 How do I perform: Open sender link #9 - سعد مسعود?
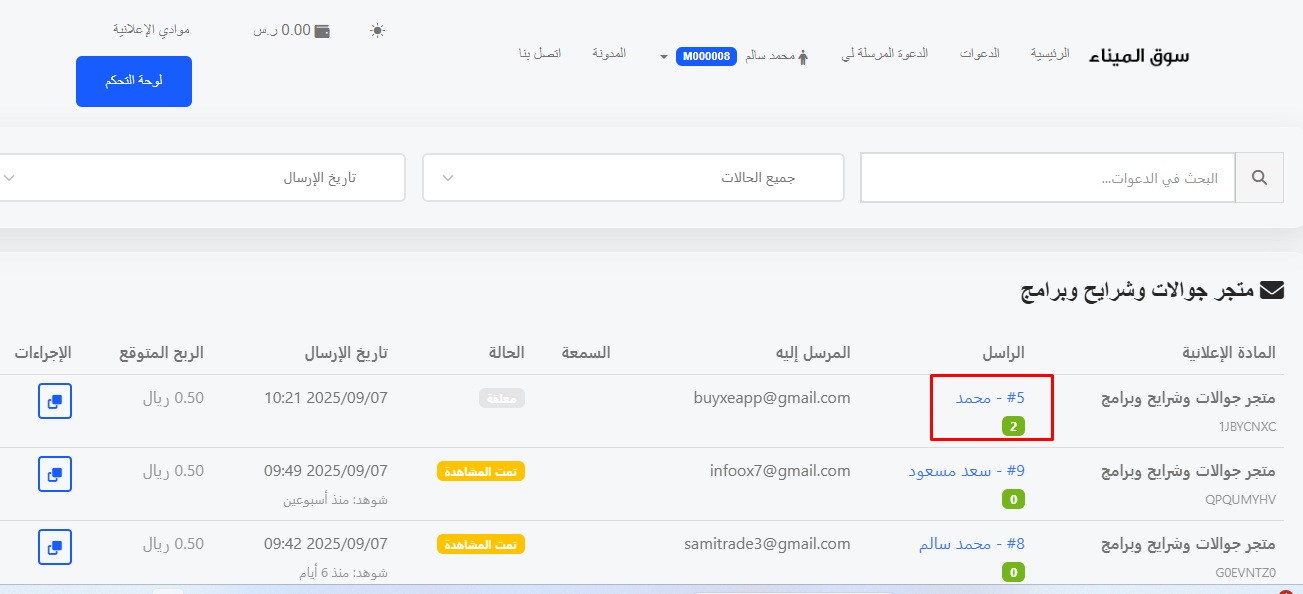[x=966, y=471]
